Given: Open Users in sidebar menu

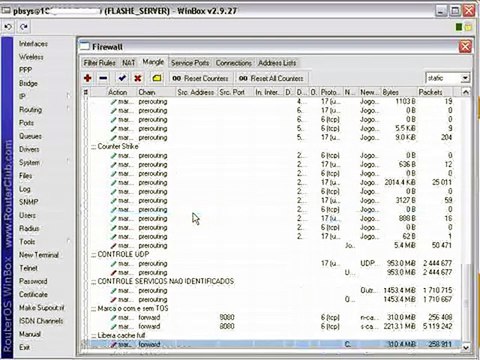Looking at the screenshot, I should pos(27,215).
